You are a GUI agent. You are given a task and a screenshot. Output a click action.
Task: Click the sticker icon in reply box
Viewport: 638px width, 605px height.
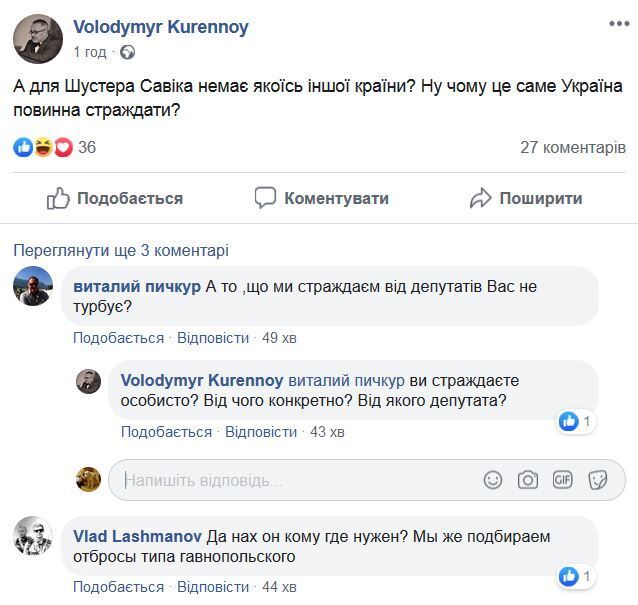click(x=597, y=480)
